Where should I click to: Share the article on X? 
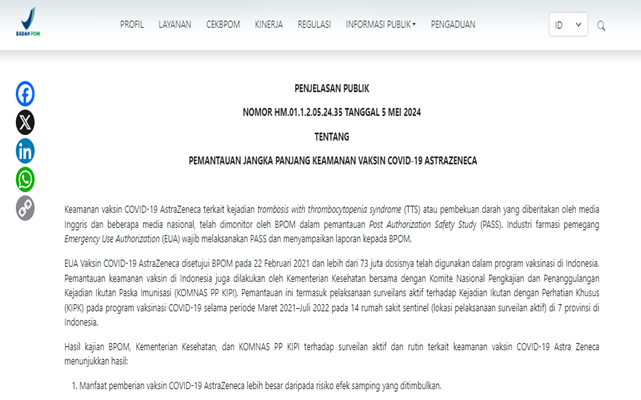point(25,122)
